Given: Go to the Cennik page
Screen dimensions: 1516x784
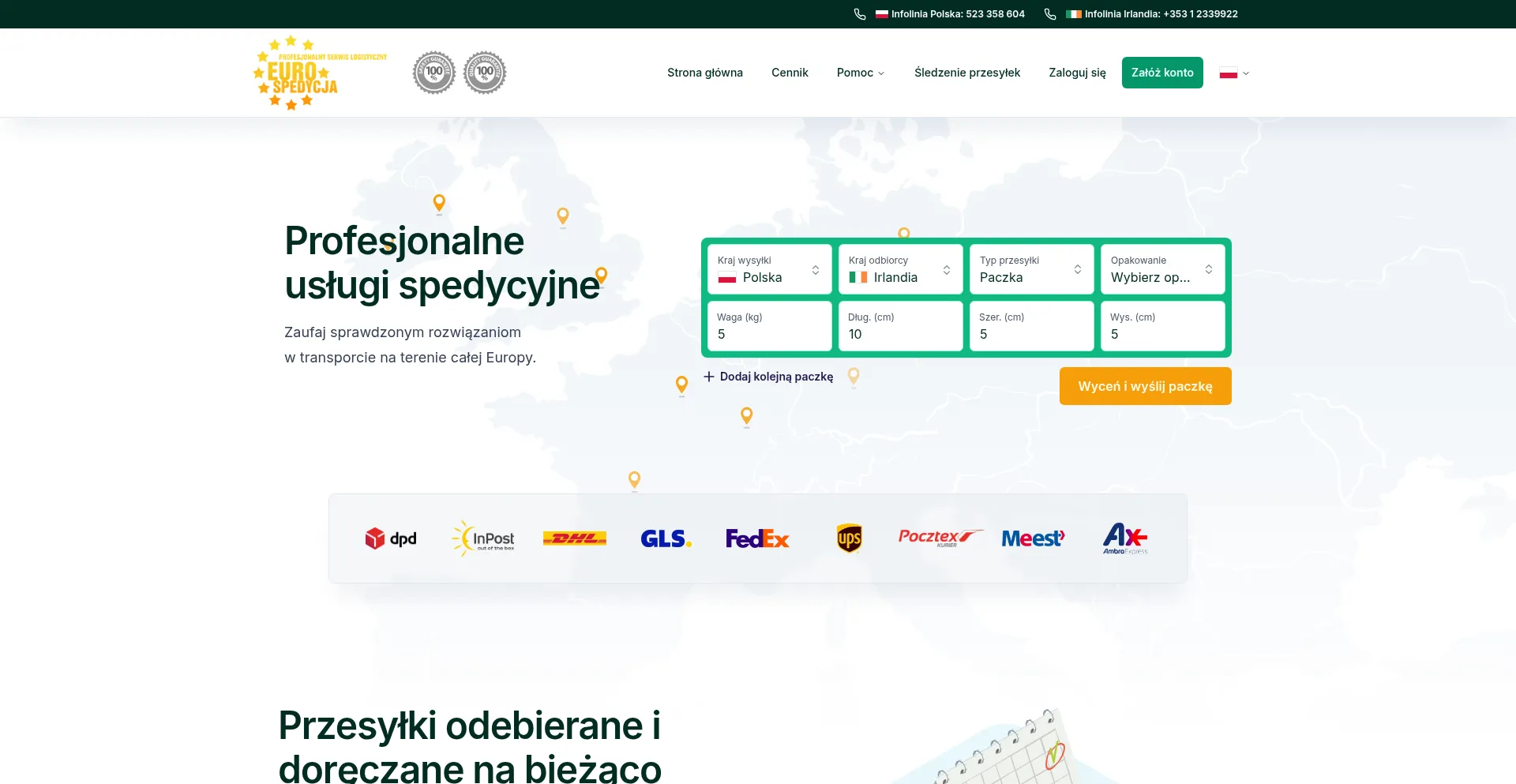Looking at the screenshot, I should 790,73.
